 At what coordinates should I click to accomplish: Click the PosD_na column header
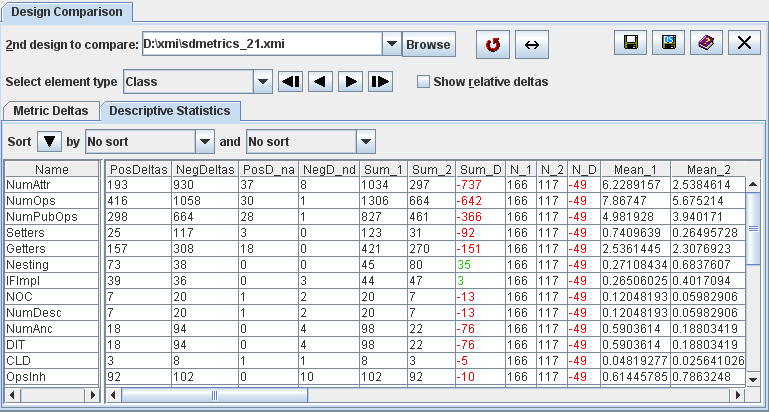click(x=268, y=169)
